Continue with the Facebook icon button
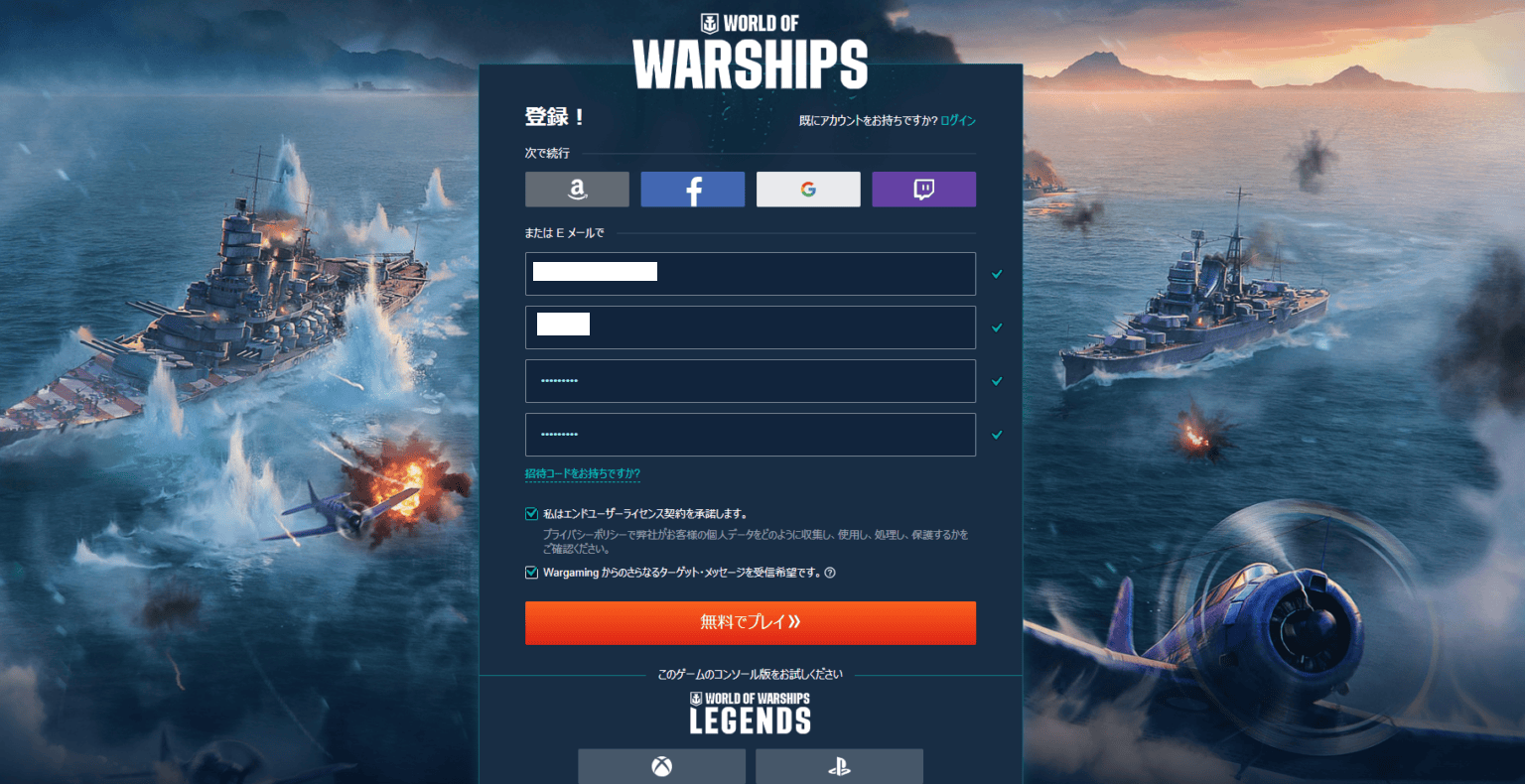Image resolution: width=1525 pixels, height=784 pixels. point(692,190)
